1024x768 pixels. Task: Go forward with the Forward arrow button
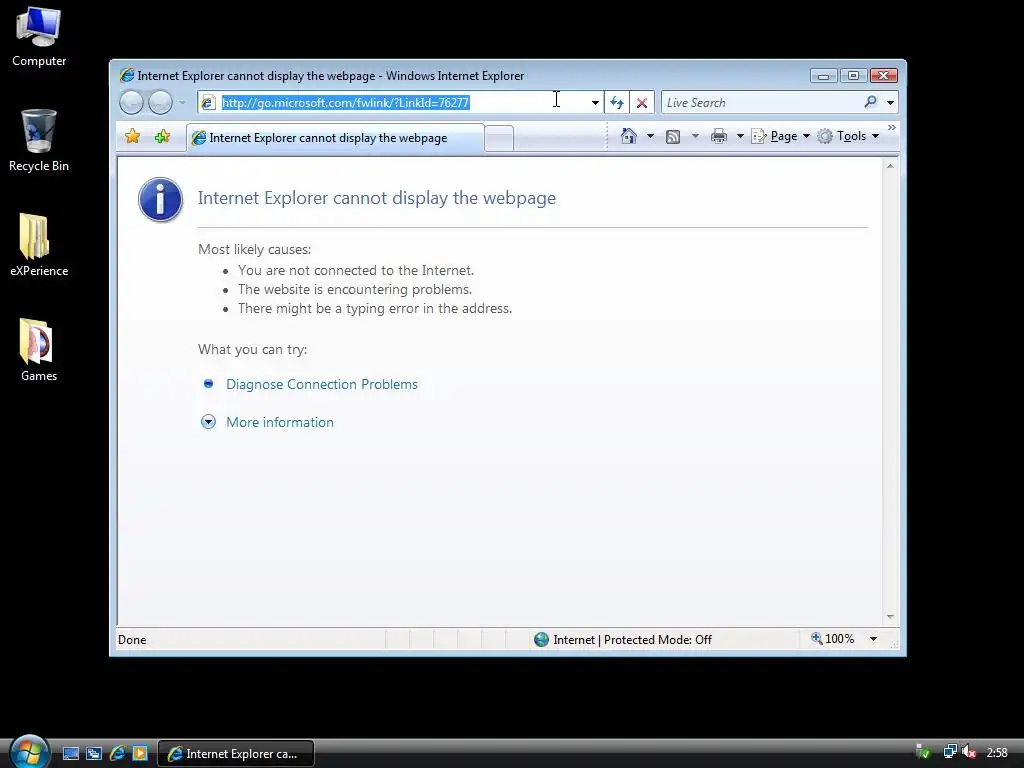coord(160,103)
